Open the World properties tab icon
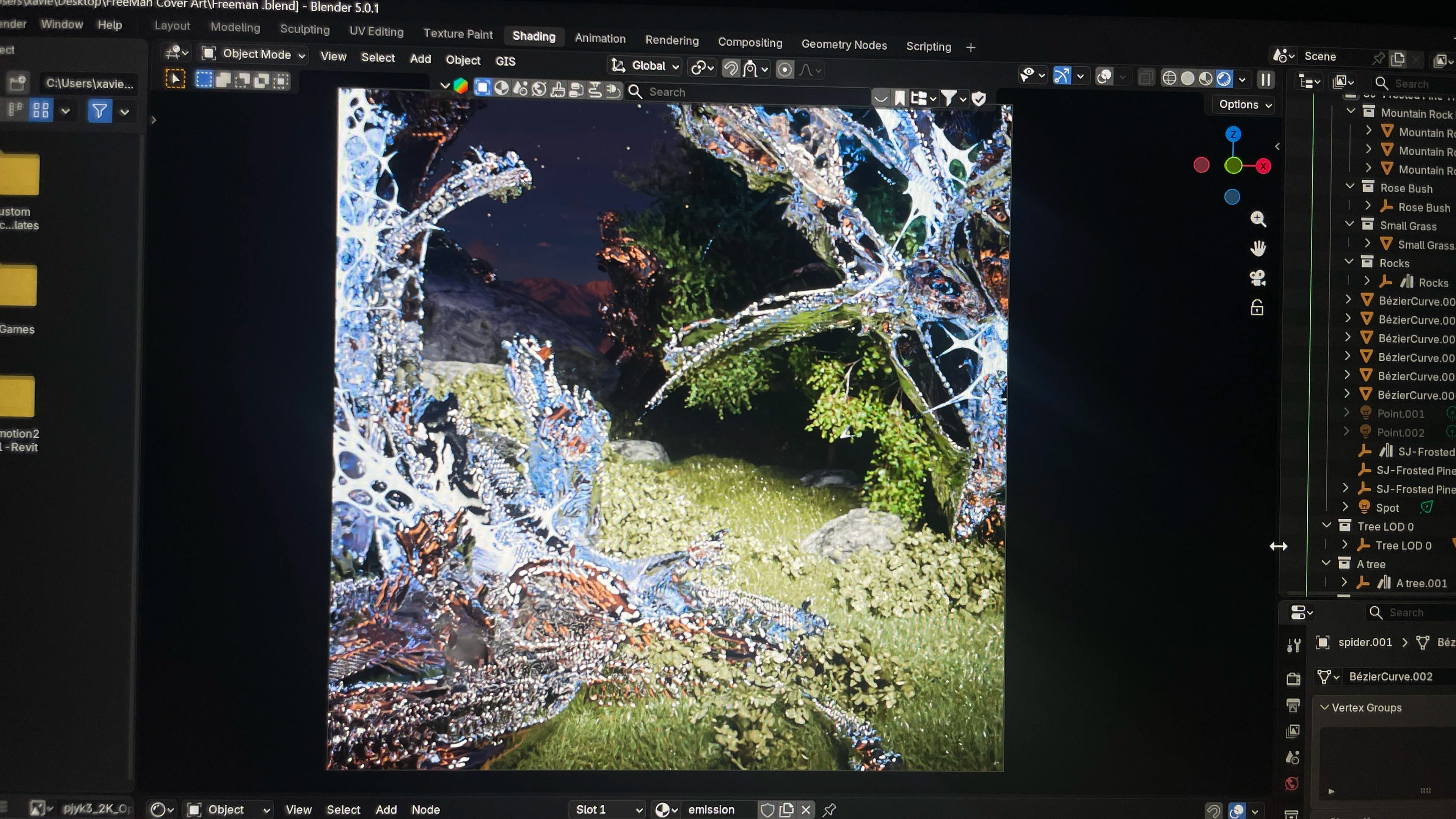Viewport: 1456px width, 819px height. click(x=1291, y=784)
